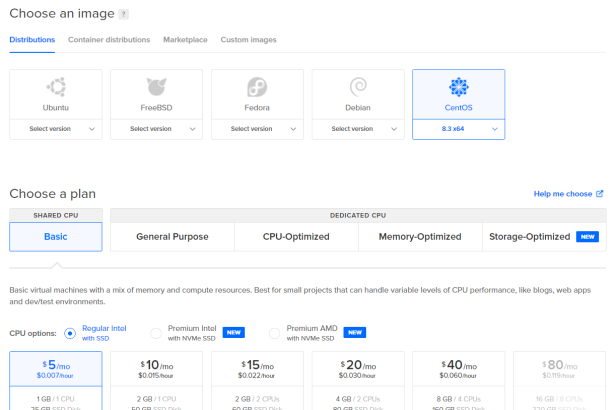Switch to the Container distributions tab

(109, 40)
